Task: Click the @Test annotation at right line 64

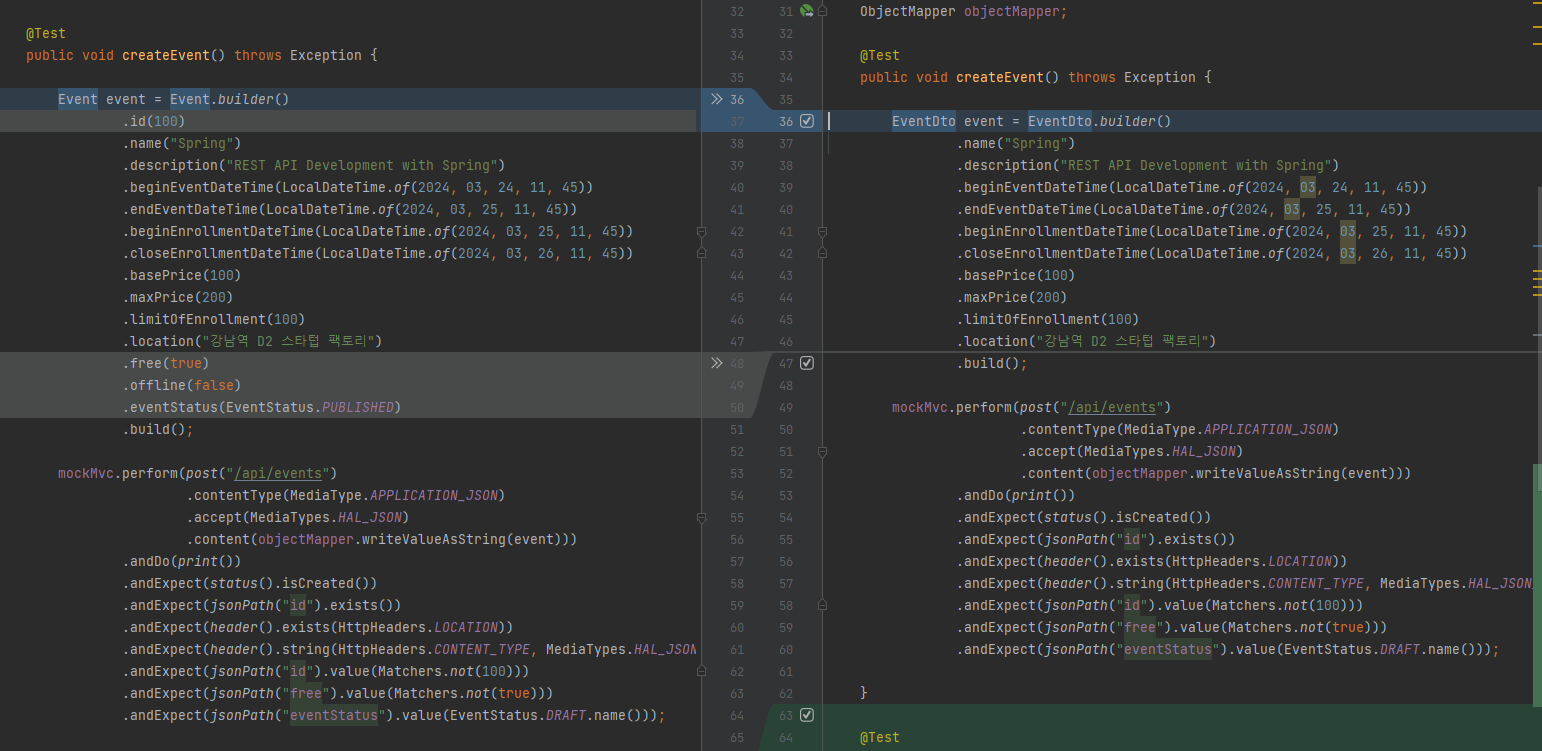Action: 880,737
